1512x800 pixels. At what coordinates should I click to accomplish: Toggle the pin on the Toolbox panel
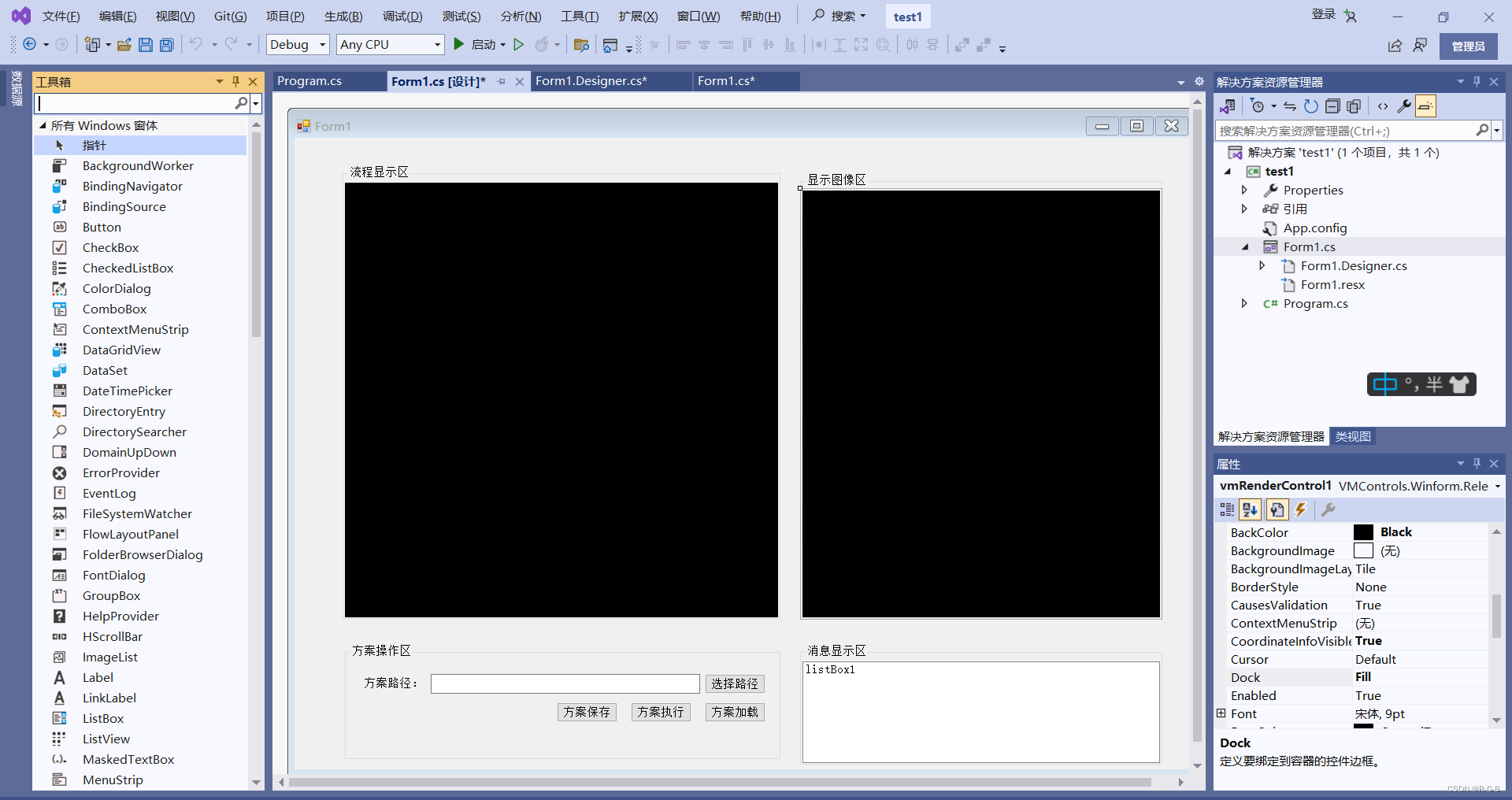click(x=235, y=81)
